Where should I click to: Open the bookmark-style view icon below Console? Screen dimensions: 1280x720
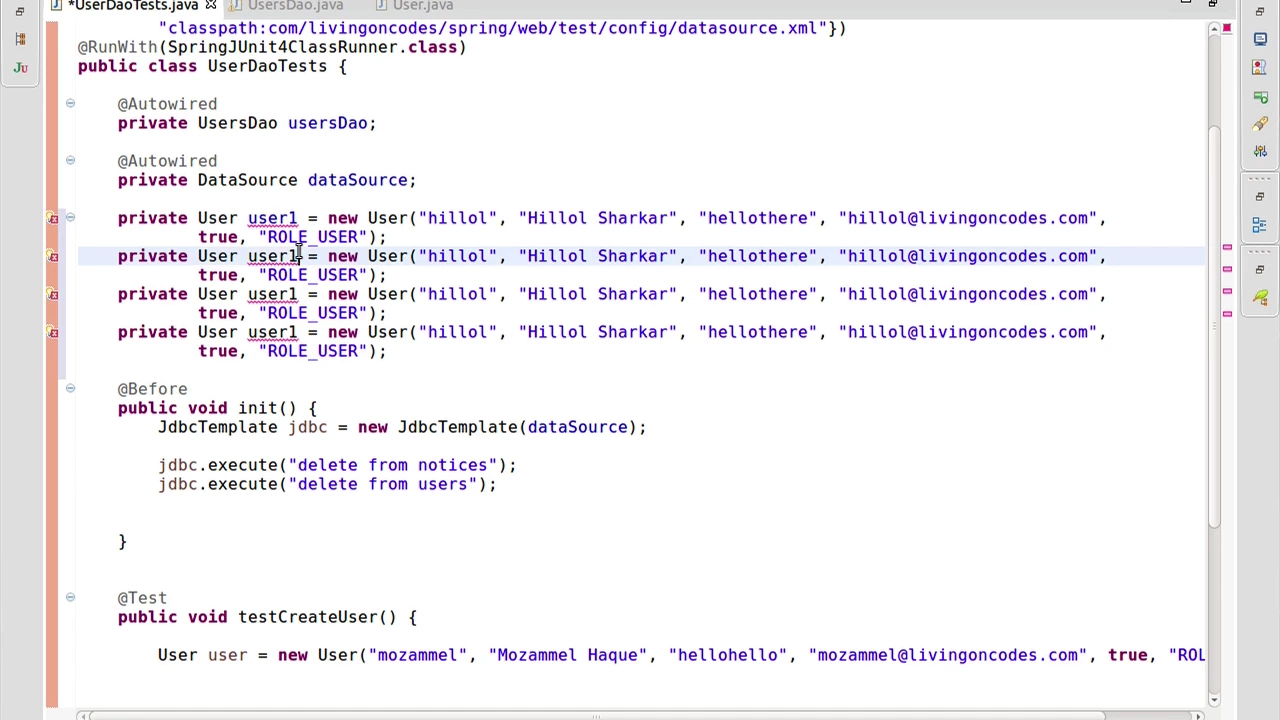(x=1260, y=67)
